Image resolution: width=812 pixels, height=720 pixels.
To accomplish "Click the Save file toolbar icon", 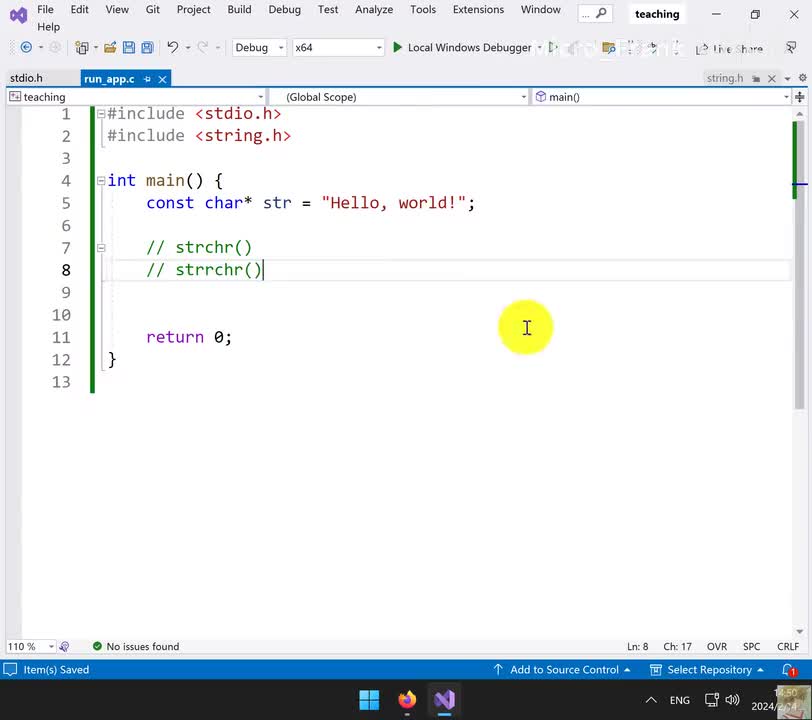I will click(129, 48).
